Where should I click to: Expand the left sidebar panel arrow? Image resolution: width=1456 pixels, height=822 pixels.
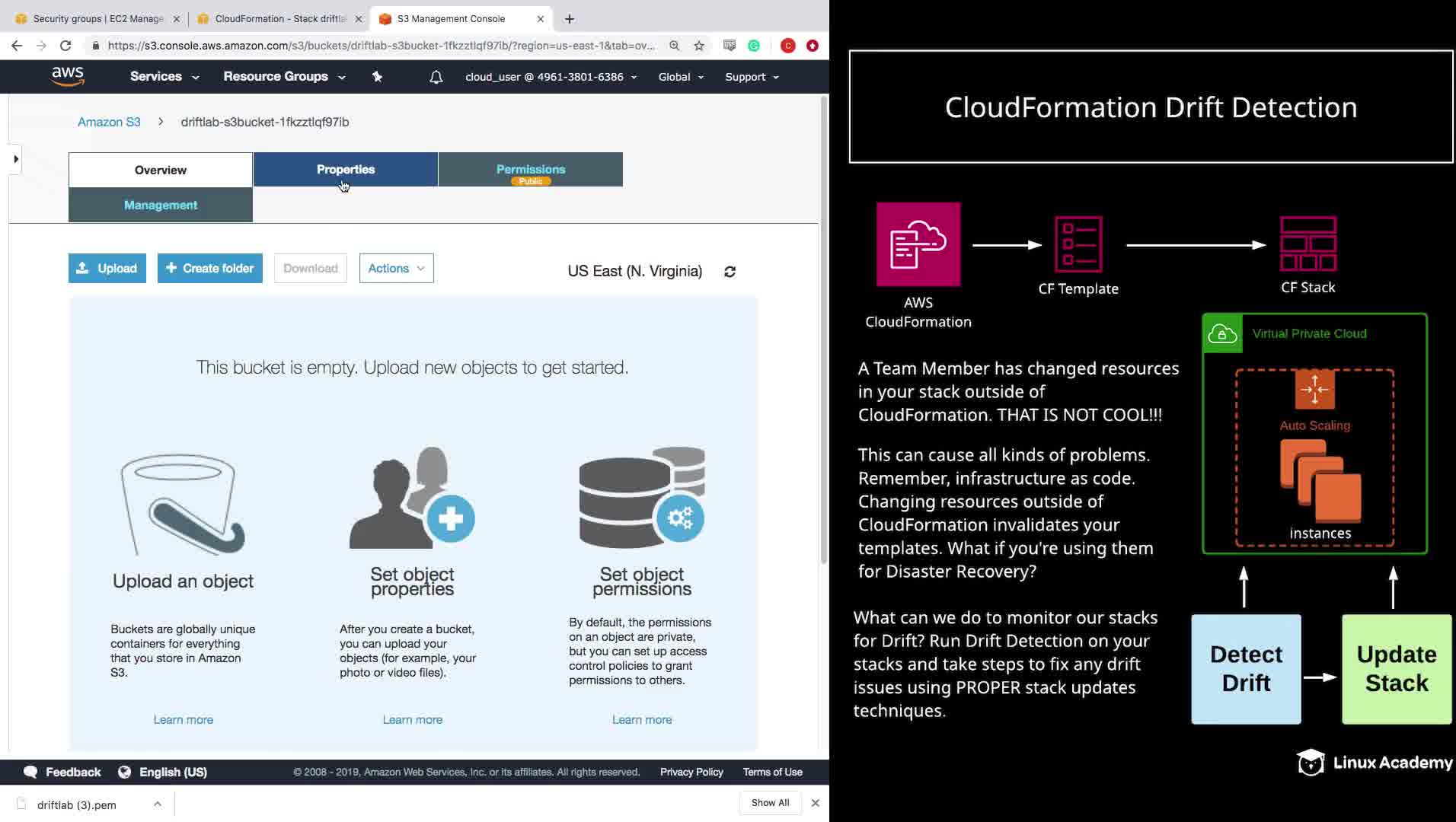point(15,159)
